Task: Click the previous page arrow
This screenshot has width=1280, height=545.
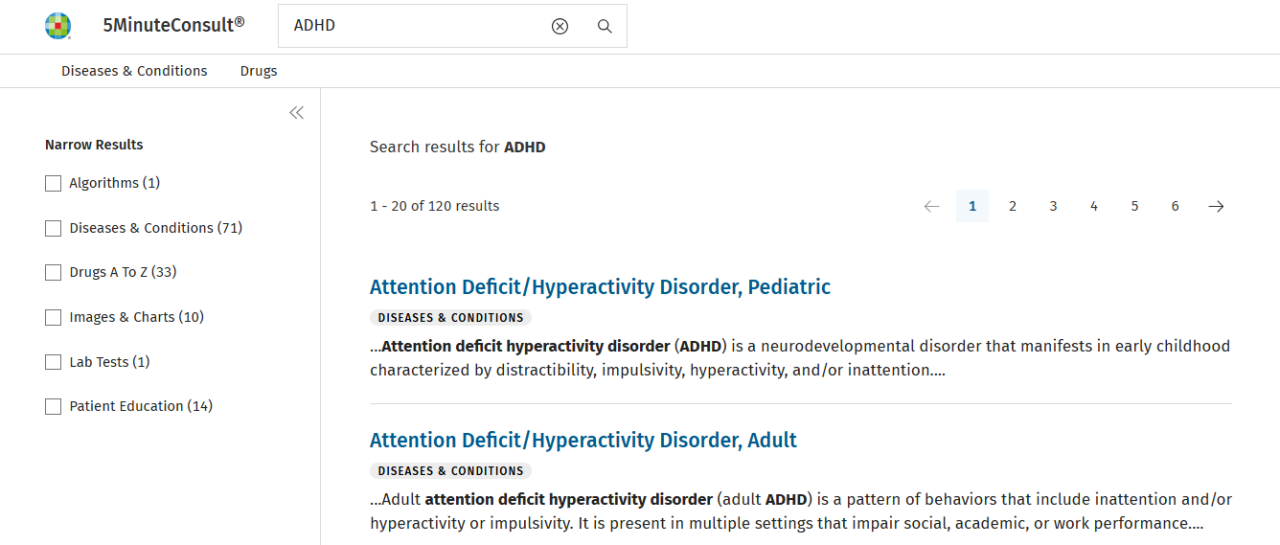Action: coord(932,206)
